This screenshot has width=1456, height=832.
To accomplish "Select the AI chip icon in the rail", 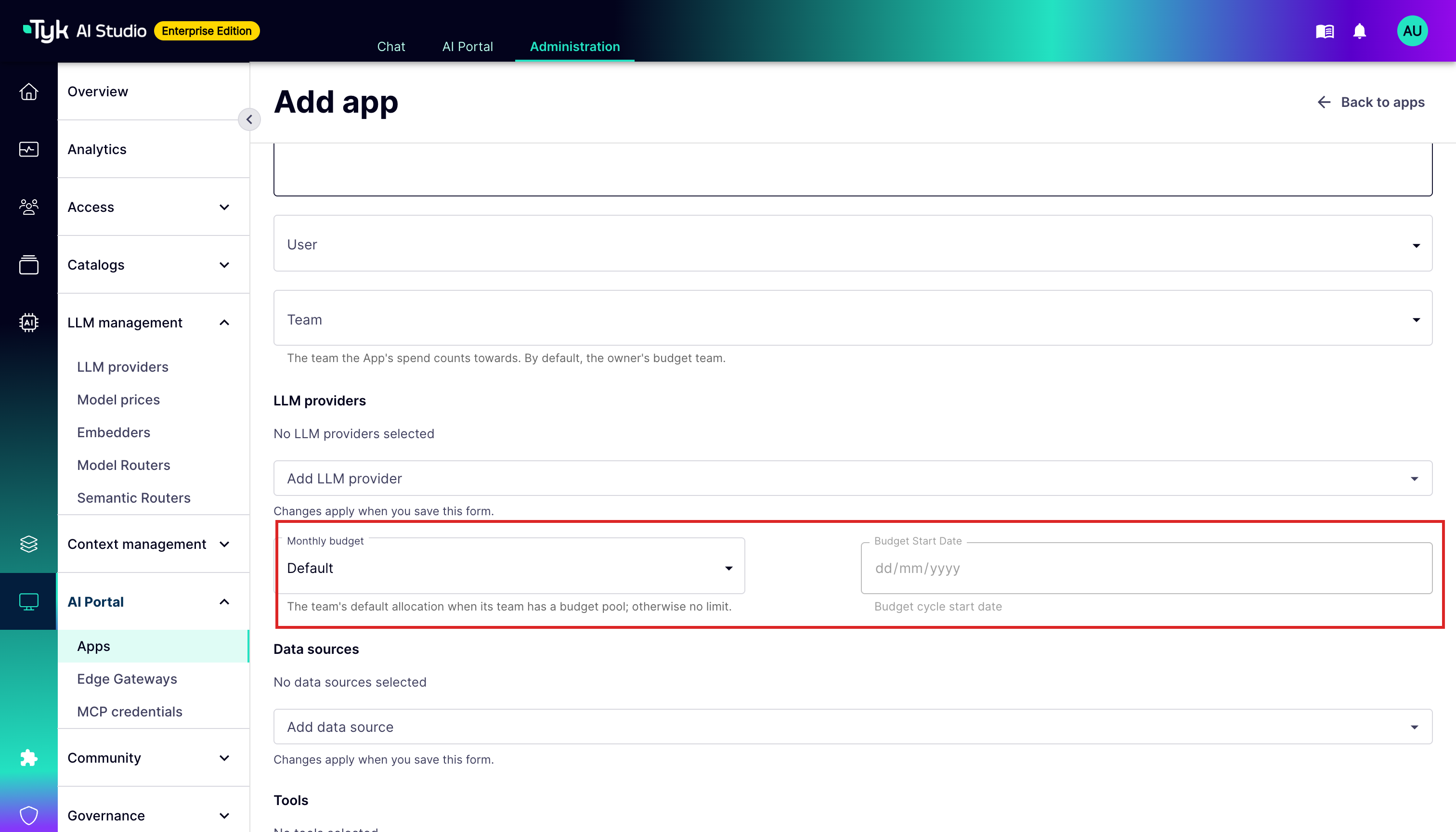I will tap(28, 322).
